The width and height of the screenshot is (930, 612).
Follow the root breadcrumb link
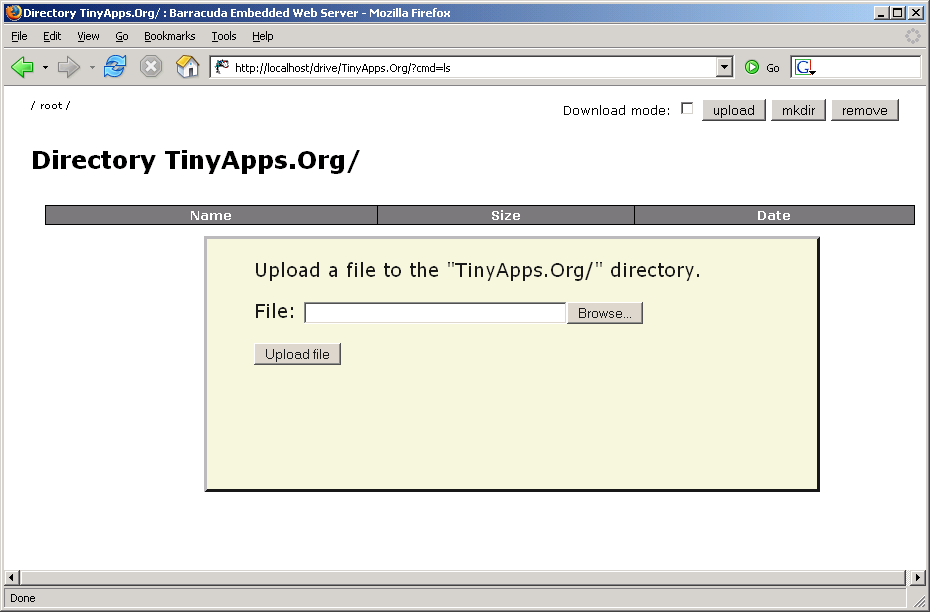coord(50,105)
